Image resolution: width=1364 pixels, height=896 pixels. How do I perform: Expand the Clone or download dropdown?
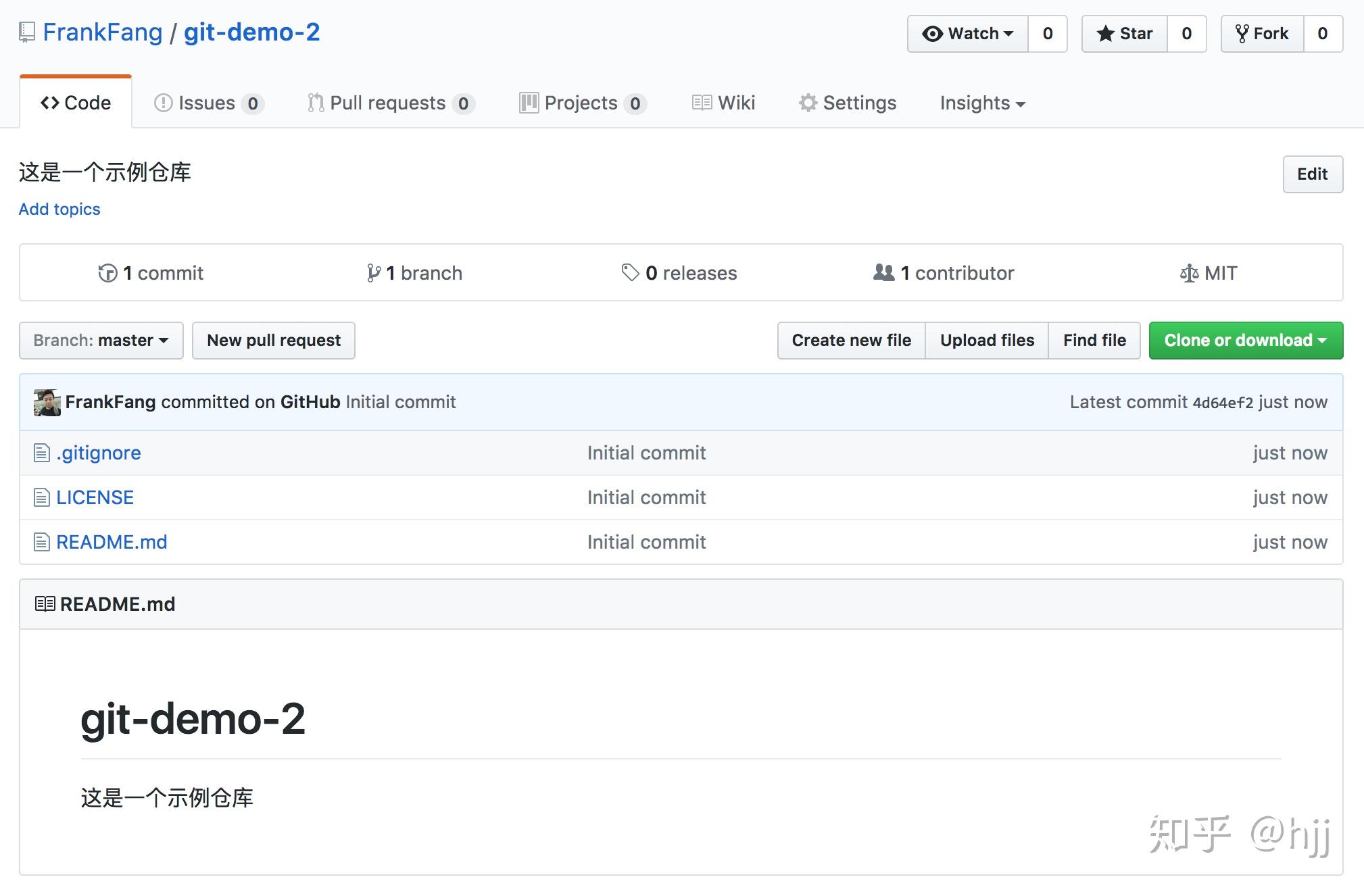click(x=1245, y=340)
